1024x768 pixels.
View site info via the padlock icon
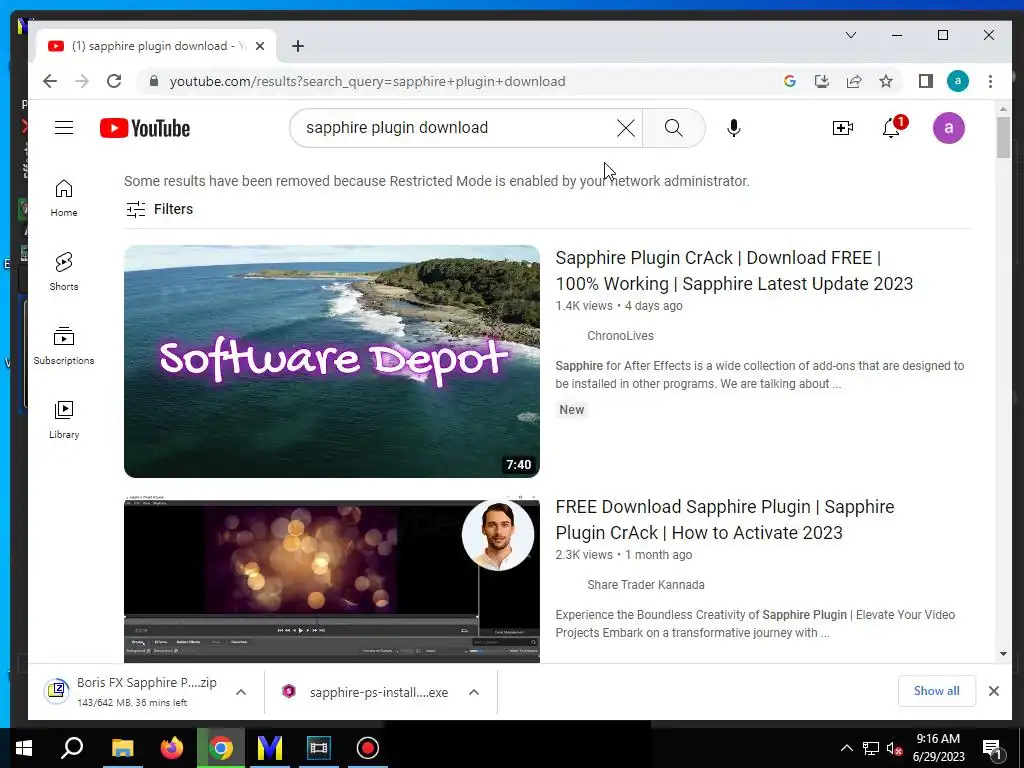(153, 81)
